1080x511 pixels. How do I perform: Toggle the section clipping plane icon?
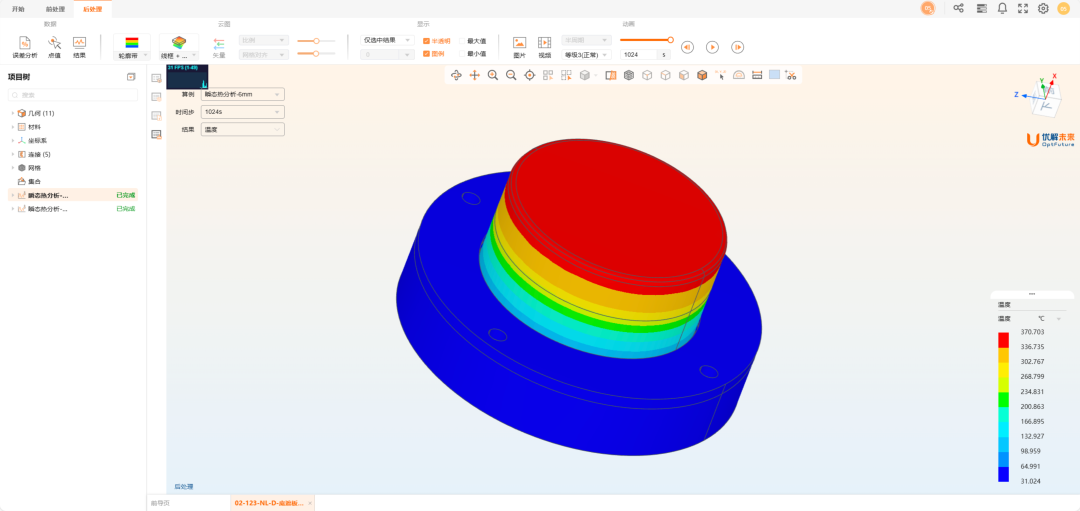[610, 75]
